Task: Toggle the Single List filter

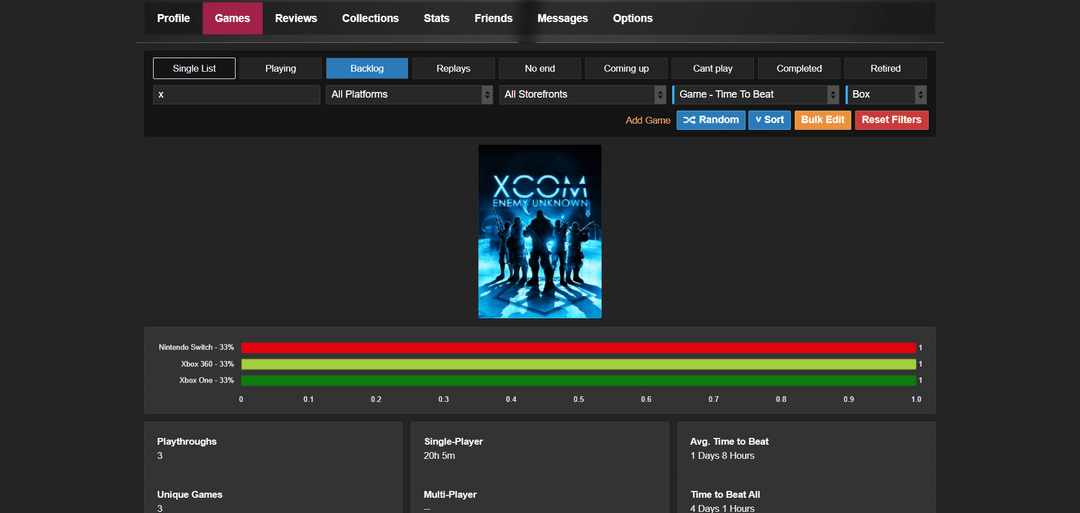Action: tap(194, 69)
